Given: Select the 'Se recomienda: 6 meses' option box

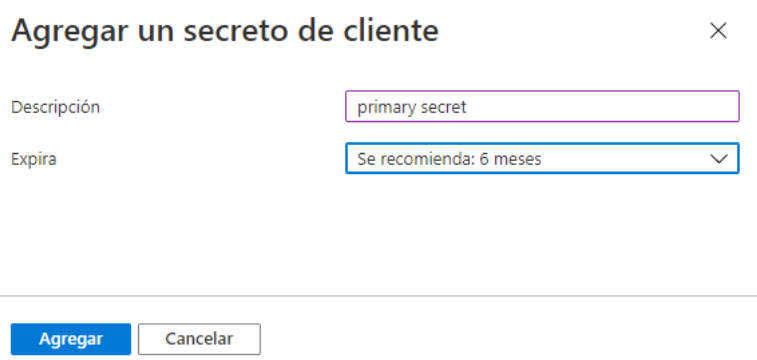Looking at the screenshot, I should point(542,158).
